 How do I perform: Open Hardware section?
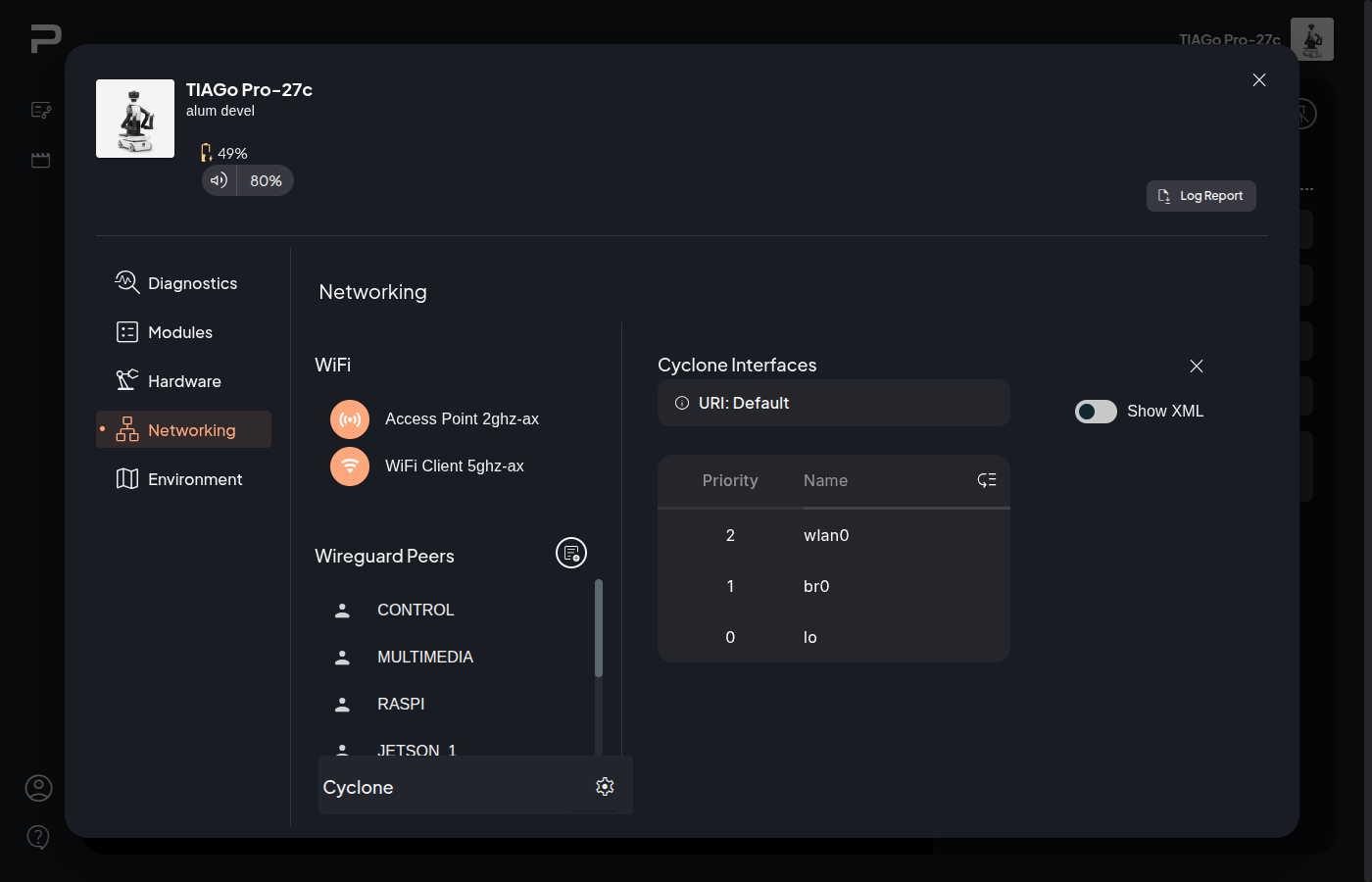point(183,381)
